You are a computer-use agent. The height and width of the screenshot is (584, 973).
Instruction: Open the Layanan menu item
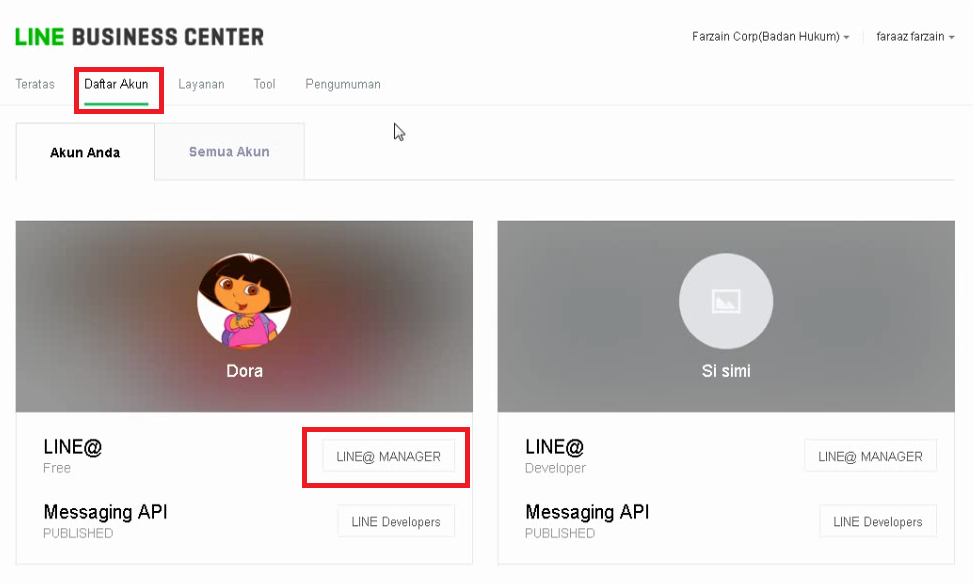pyautogui.click(x=201, y=84)
